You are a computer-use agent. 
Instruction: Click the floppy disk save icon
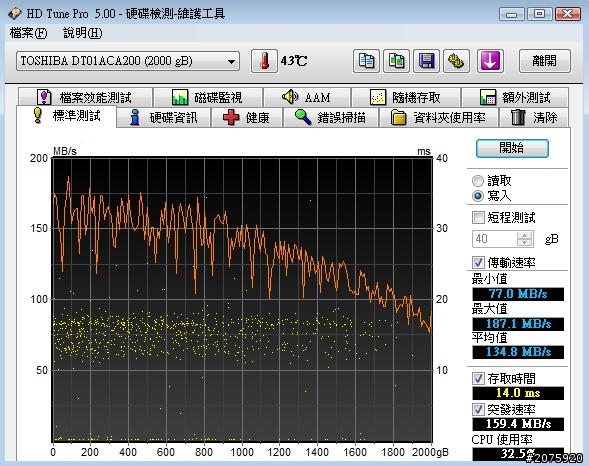[426, 61]
